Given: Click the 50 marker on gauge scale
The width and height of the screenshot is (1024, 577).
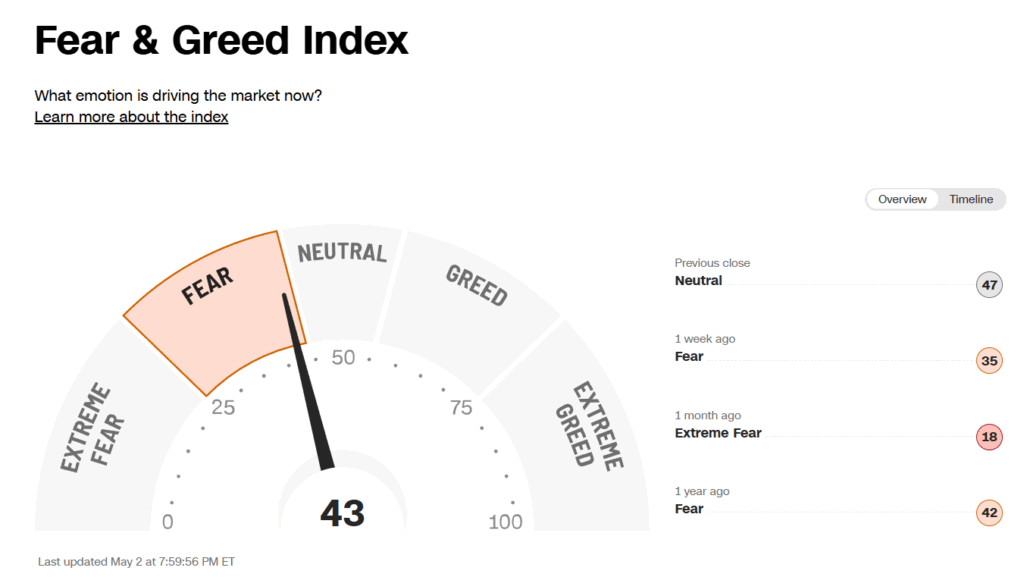Looking at the screenshot, I should click(343, 358).
